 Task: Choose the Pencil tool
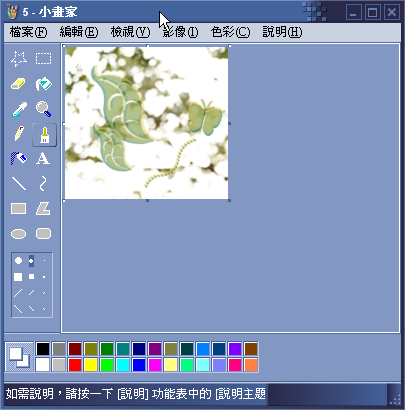[x=19, y=134]
